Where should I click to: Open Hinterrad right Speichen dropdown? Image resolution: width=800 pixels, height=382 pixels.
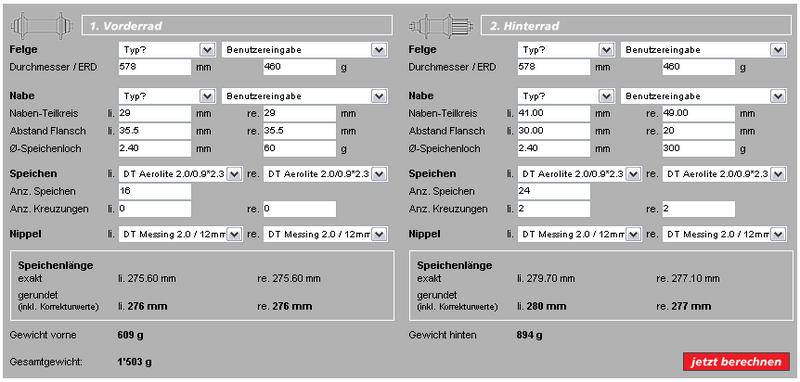click(x=724, y=174)
